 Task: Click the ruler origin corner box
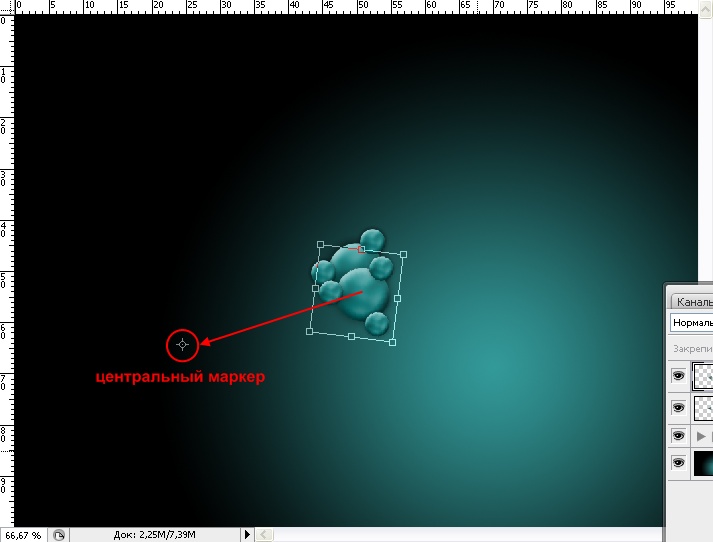(7, 7)
